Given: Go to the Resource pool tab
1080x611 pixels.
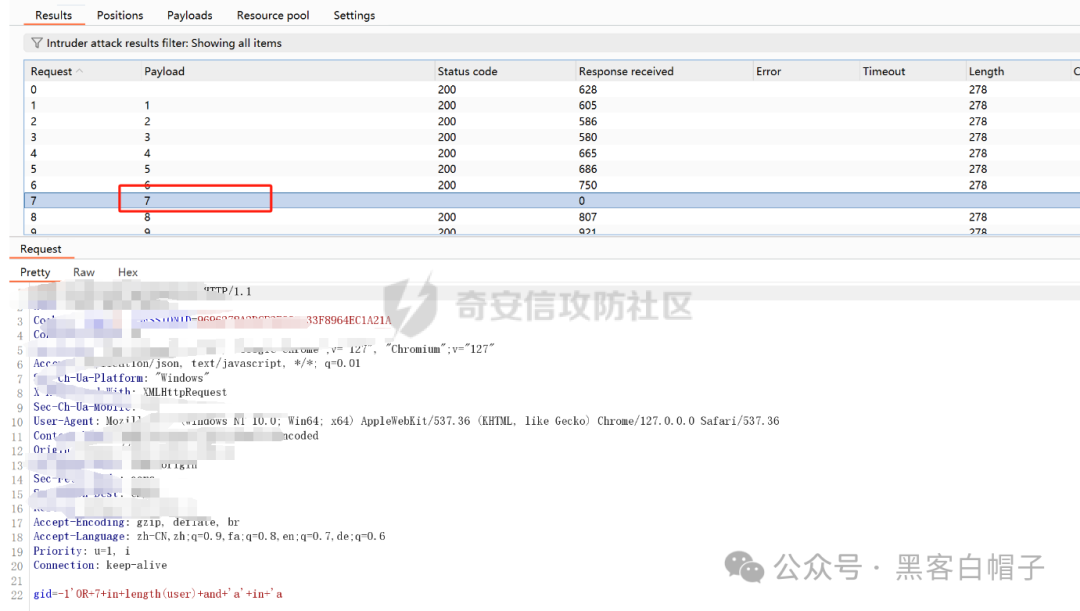Looking at the screenshot, I should (x=273, y=15).
